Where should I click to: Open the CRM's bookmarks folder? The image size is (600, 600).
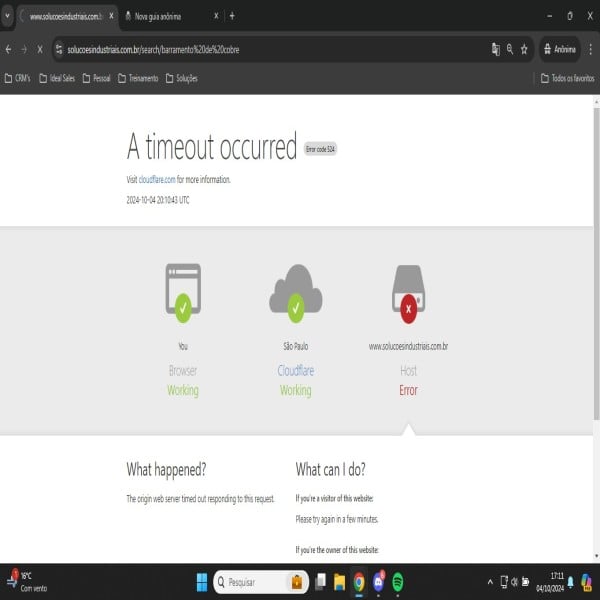(17, 78)
